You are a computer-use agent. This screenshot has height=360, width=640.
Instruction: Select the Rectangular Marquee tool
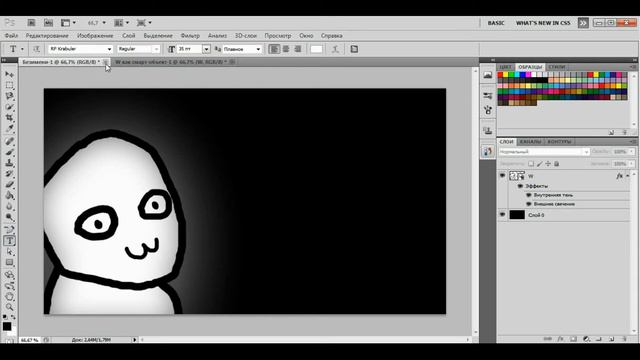click(9, 85)
